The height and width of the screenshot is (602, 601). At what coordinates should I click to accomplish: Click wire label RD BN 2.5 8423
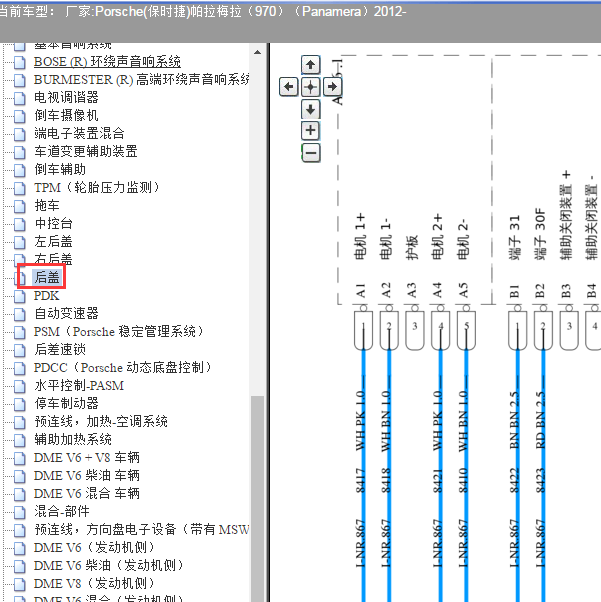540,442
